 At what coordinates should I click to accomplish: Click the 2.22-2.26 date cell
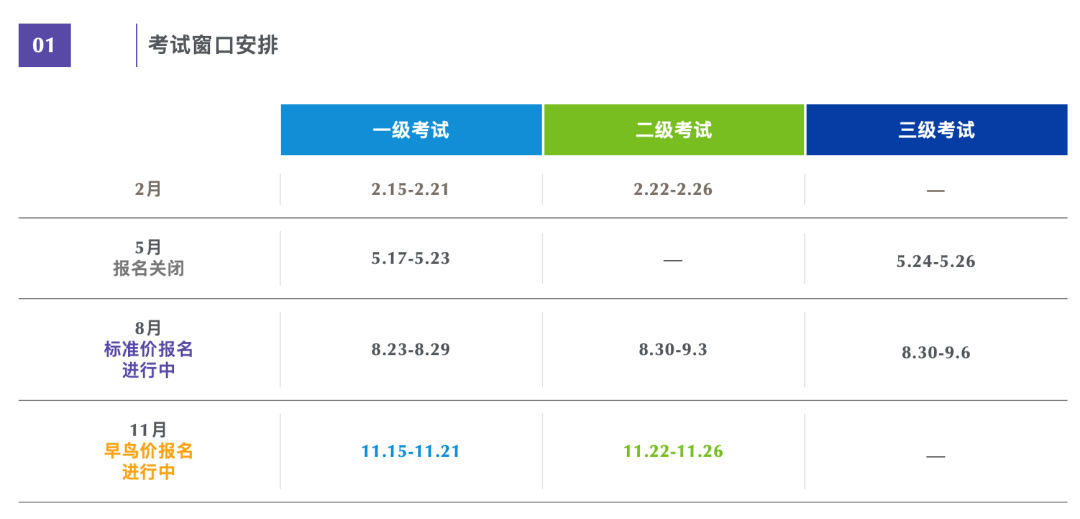[x=673, y=189]
